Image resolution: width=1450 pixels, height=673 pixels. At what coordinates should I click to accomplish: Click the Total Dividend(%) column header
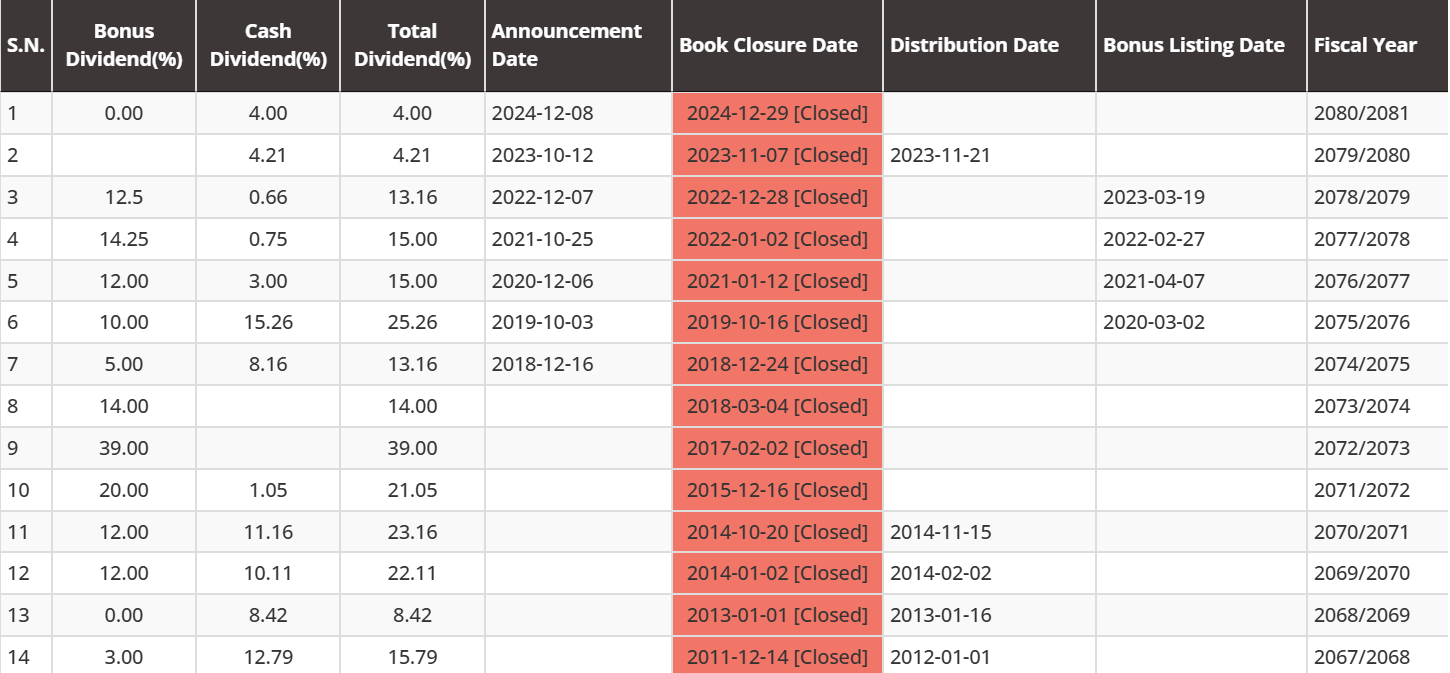tap(412, 45)
